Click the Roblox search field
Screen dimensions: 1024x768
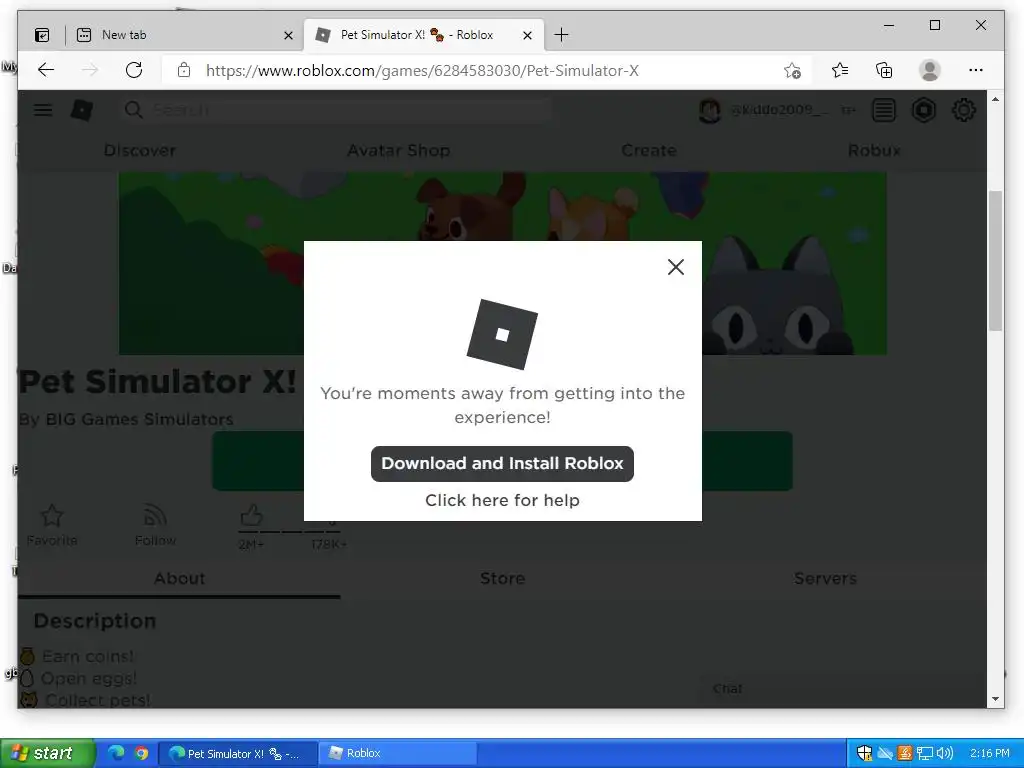click(x=336, y=110)
